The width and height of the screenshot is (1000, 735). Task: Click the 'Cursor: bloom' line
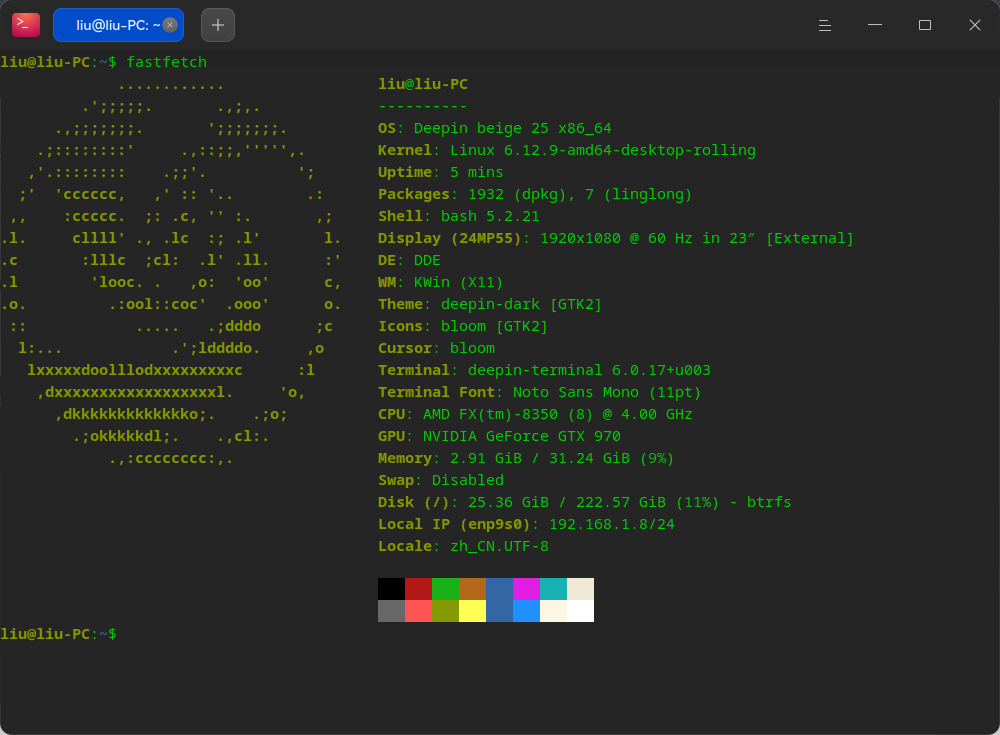tap(436, 348)
